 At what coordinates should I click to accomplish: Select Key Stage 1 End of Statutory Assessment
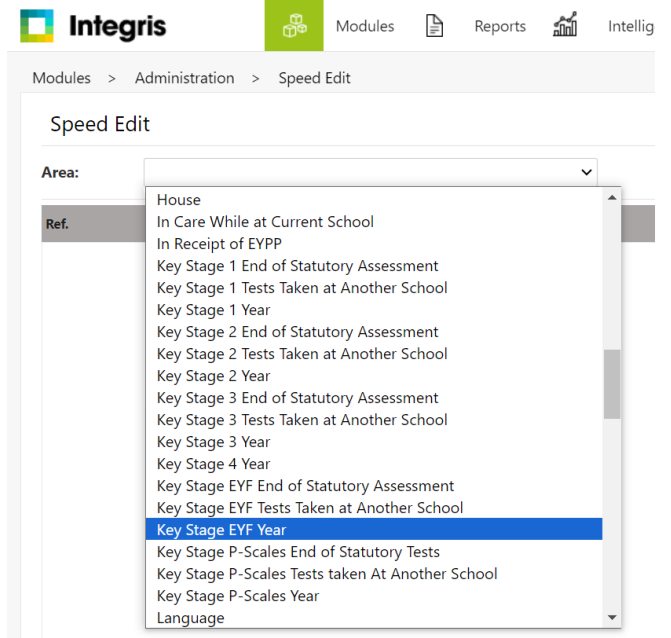click(297, 266)
